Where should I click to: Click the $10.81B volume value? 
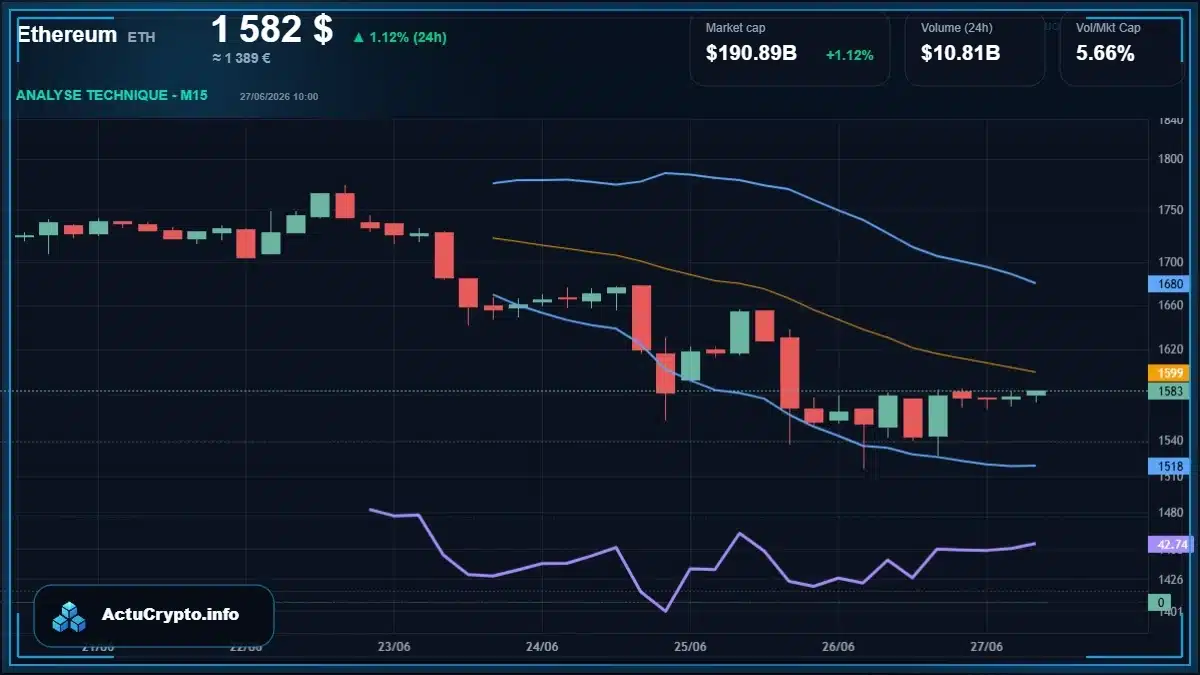pos(960,54)
